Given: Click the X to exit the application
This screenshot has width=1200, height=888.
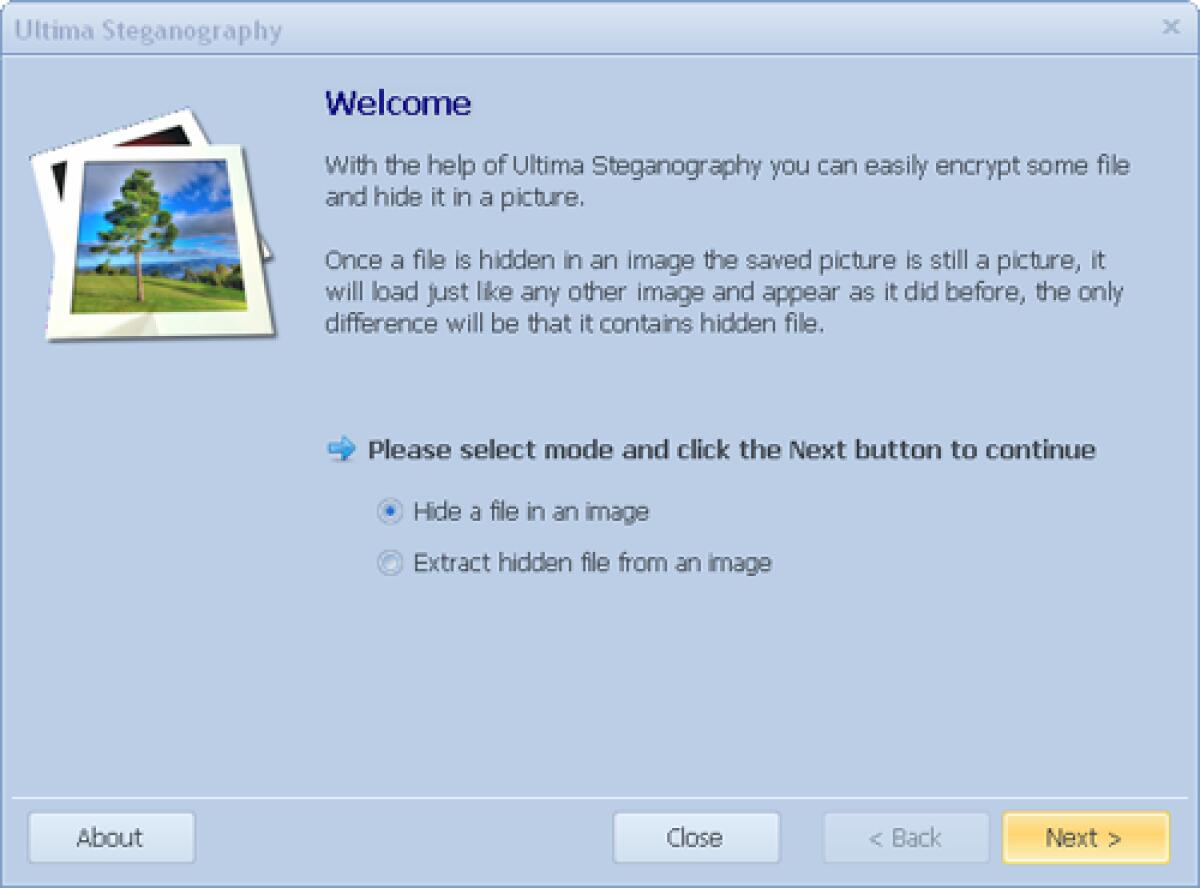Looking at the screenshot, I should [x=1171, y=28].
